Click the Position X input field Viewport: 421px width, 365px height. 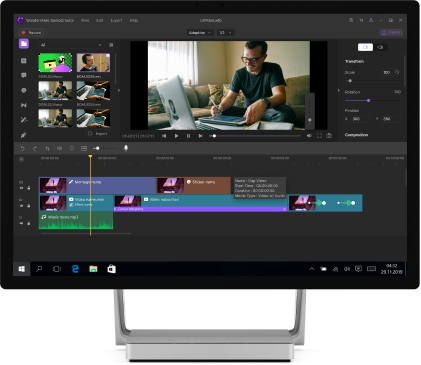[360, 119]
